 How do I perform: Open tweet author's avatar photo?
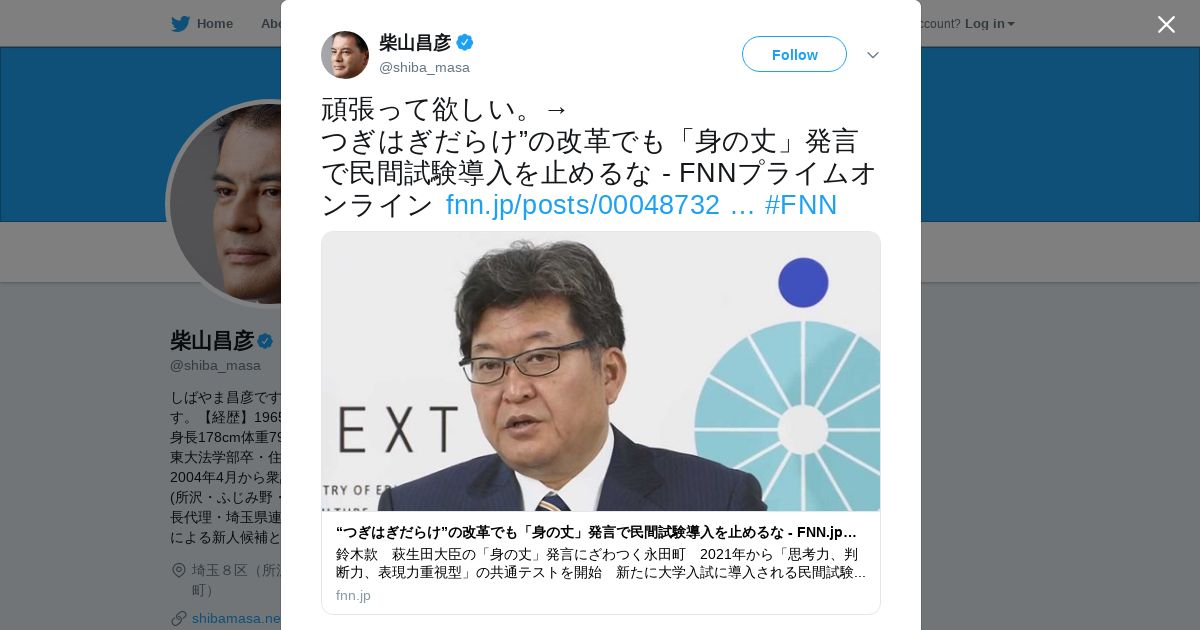345,55
